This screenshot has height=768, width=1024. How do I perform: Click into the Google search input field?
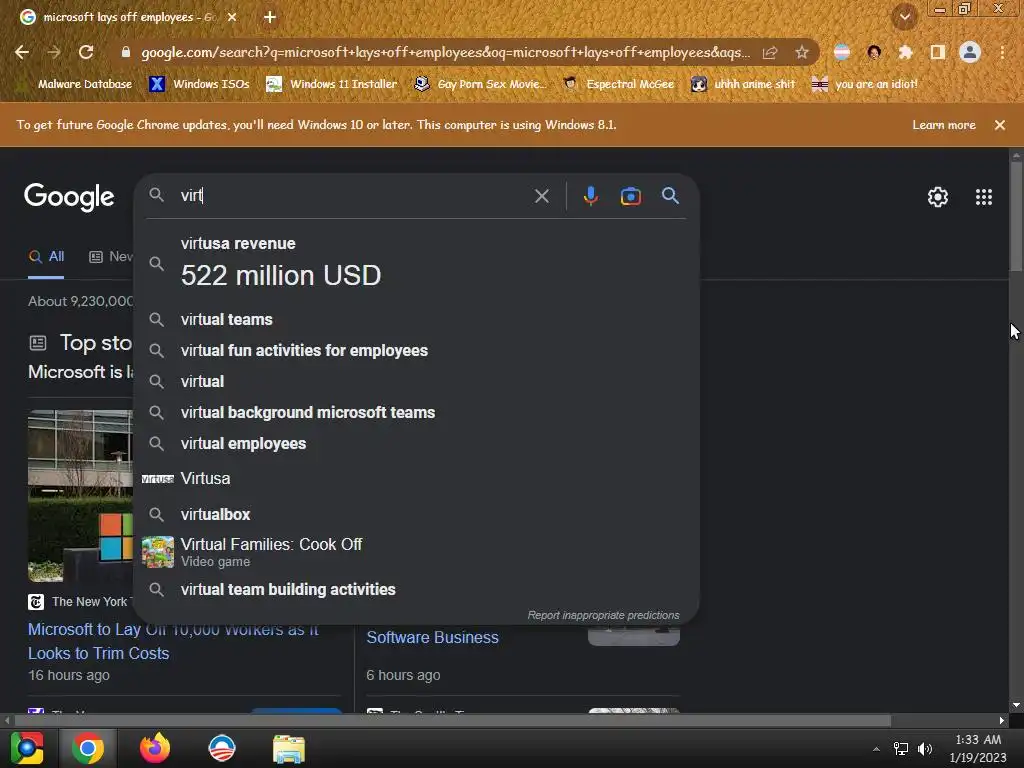tap(353, 196)
